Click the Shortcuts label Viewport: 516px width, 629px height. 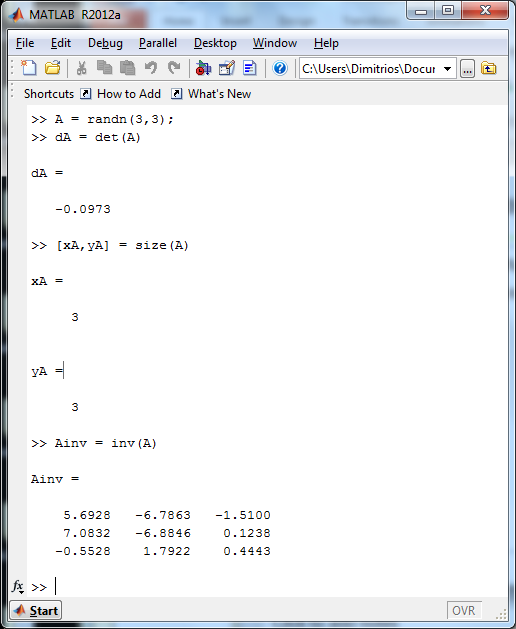49,94
